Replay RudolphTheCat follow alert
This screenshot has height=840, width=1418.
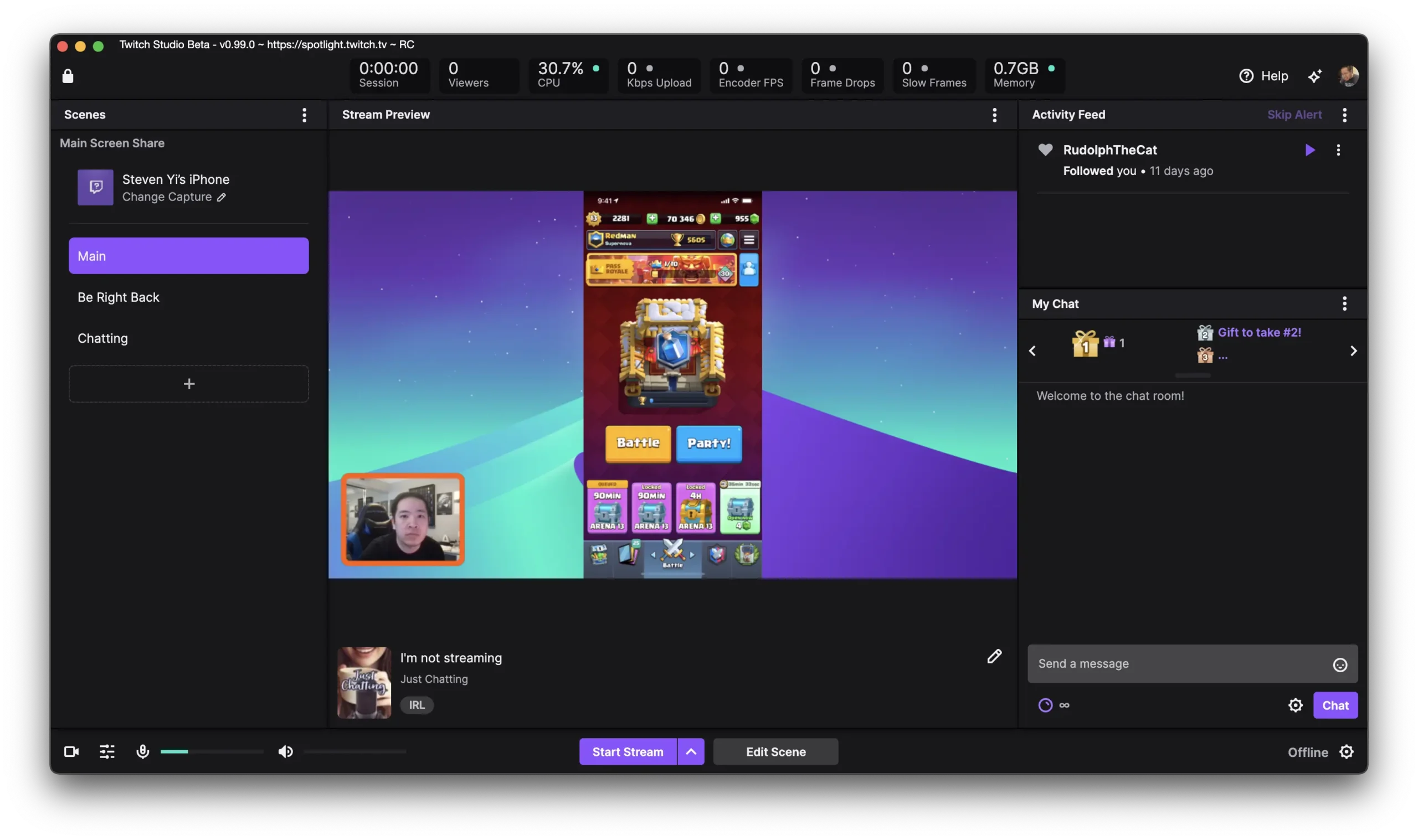click(1309, 150)
